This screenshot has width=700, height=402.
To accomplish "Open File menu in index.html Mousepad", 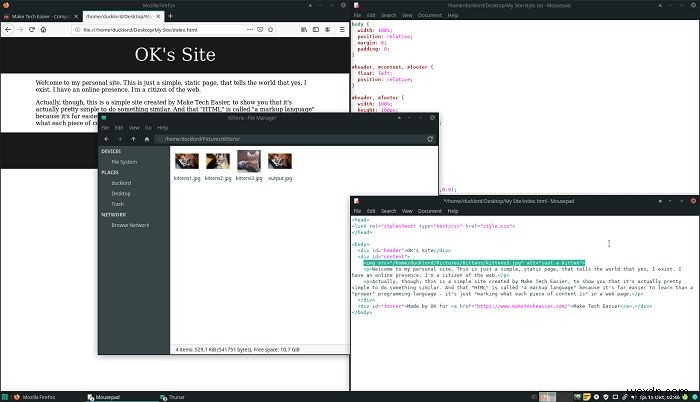I will tap(357, 211).
